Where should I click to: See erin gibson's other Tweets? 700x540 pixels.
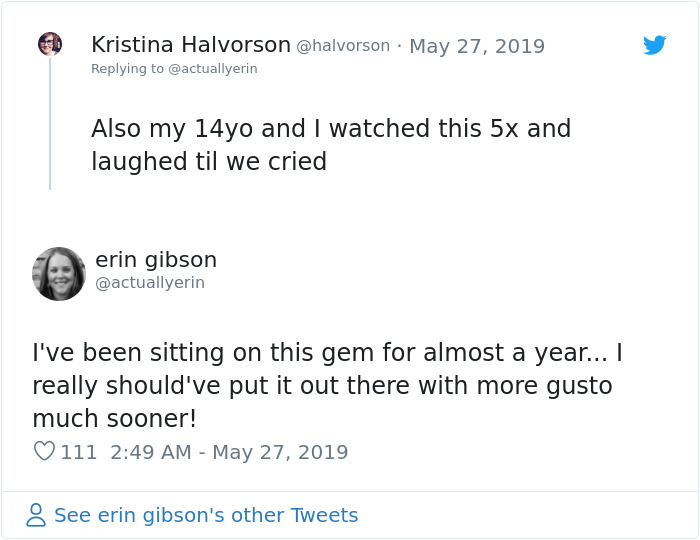tap(205, 516)
